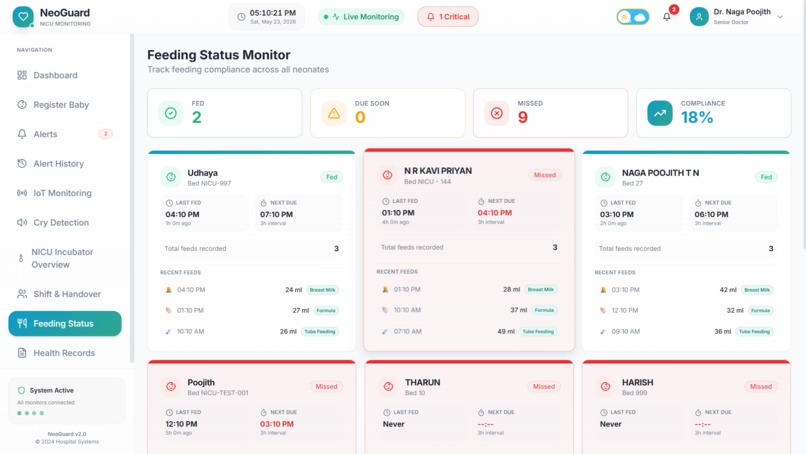Click the Missed badge on N R KAVI PRIYAN card
This screenshot has width=806, height=454.
tap(544, 175)
